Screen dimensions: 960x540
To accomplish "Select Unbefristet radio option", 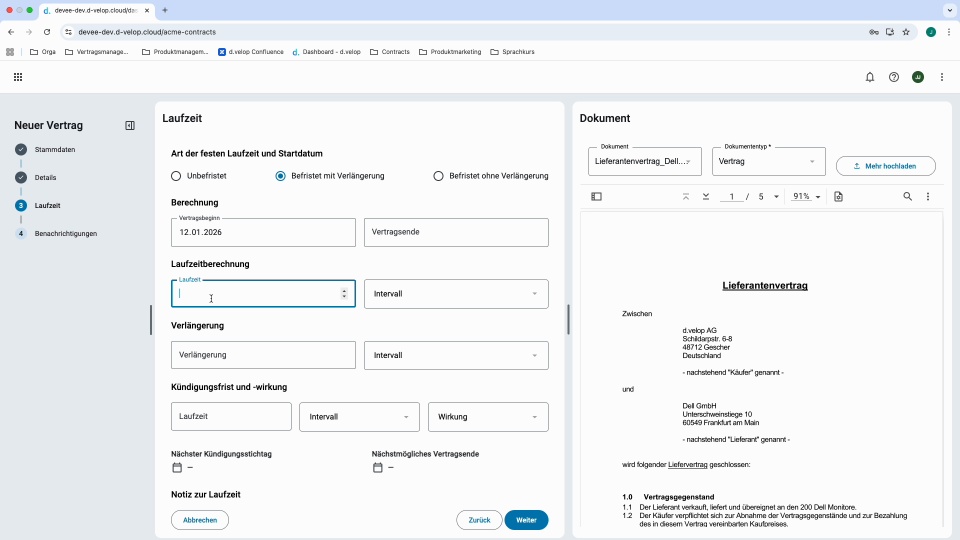I will click(x=176, y=176).
